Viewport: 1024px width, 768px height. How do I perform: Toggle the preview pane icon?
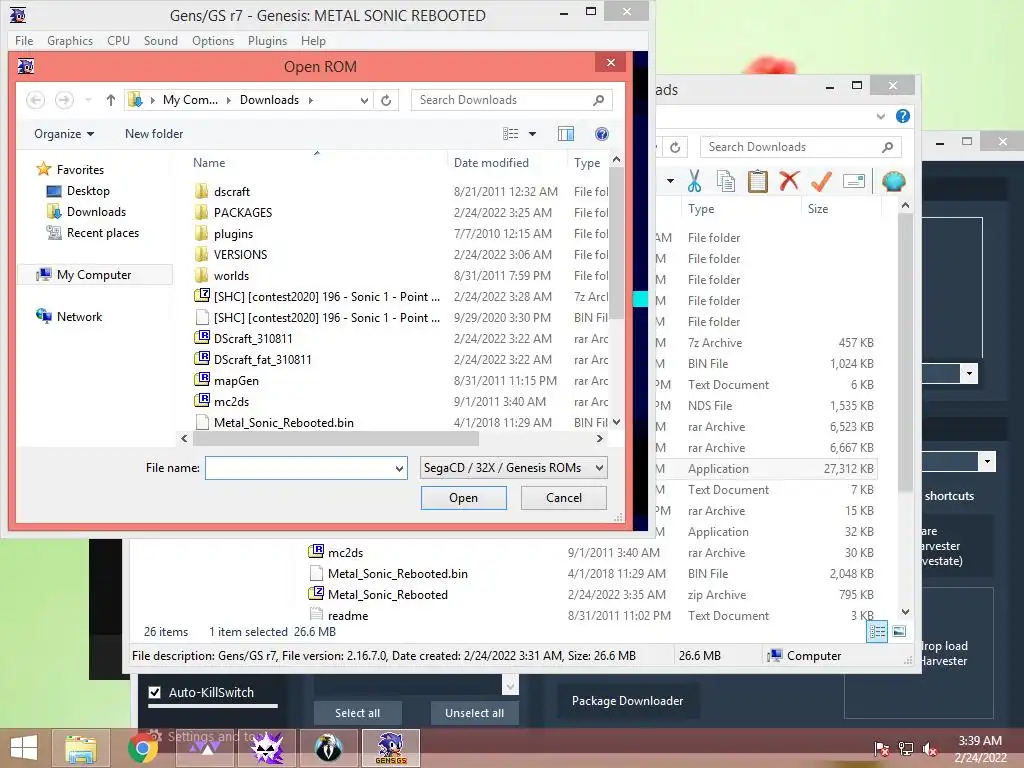point(566,134)
